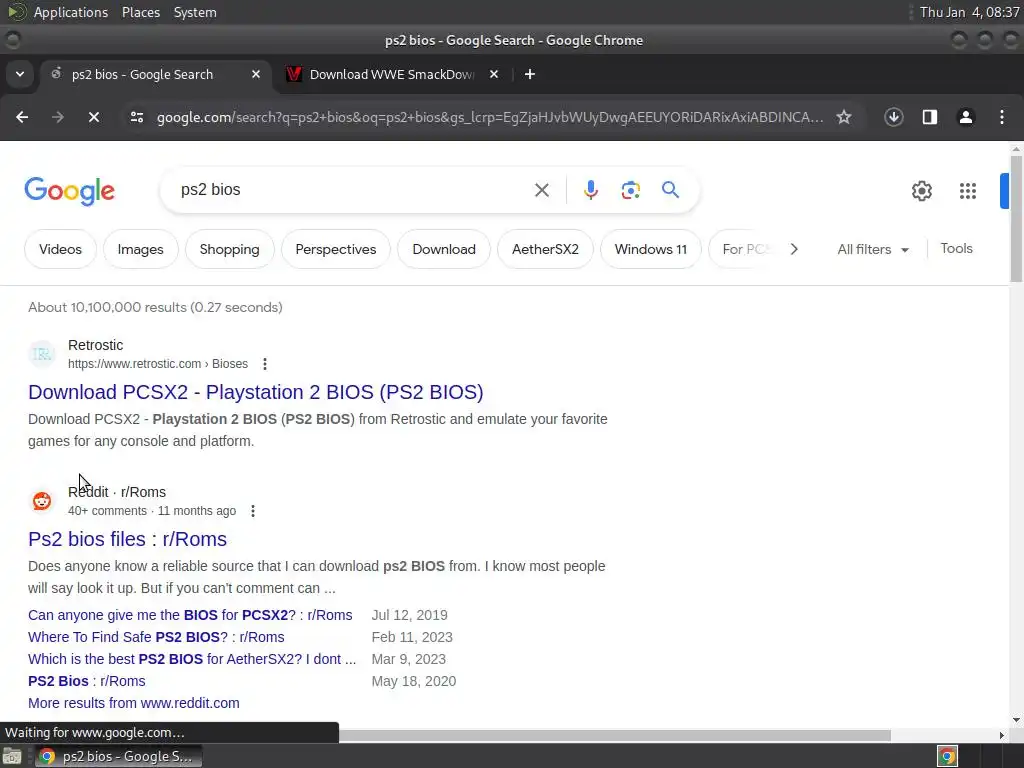Click the Google logo

[69, 191]
